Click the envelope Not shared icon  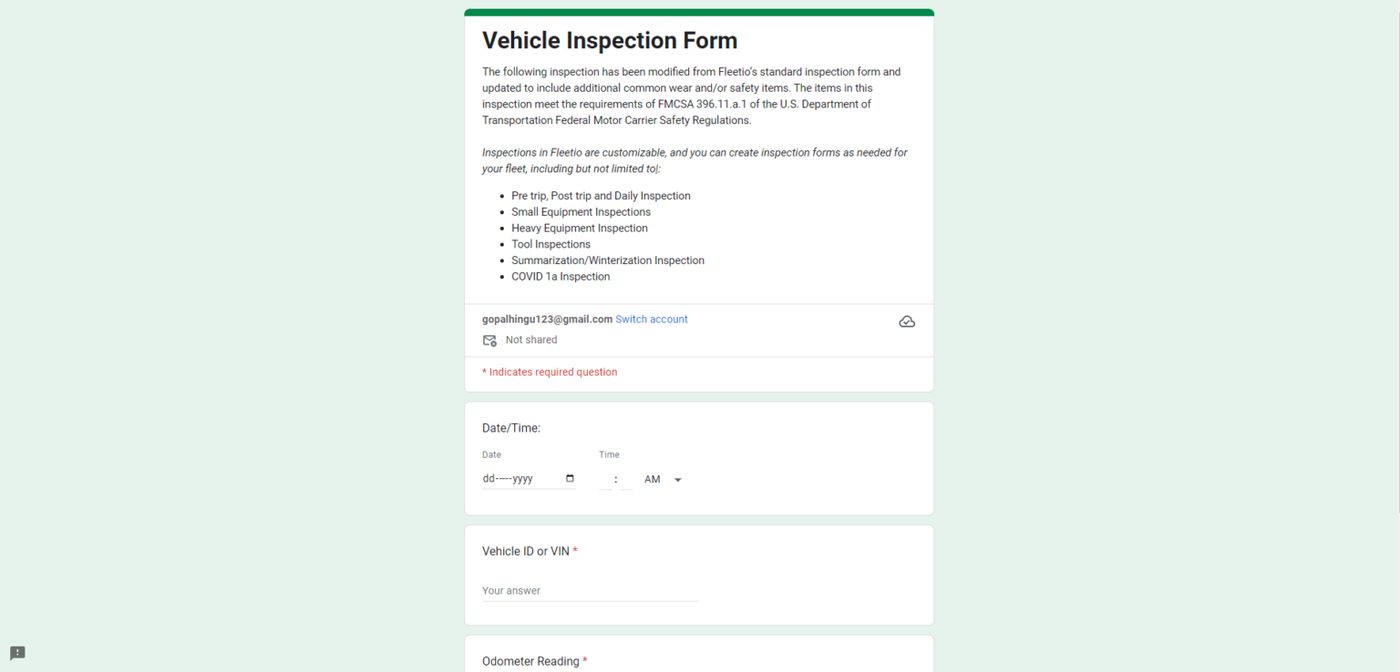[490, 340]
